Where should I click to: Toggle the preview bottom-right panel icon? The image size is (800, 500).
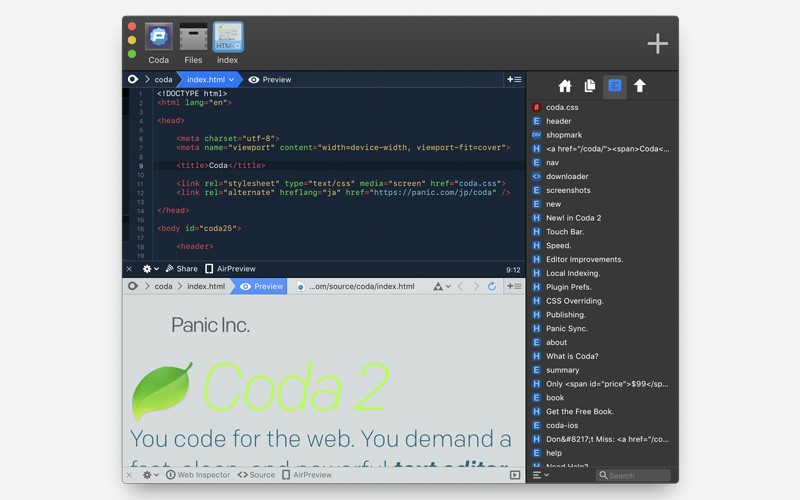point(515,475)
